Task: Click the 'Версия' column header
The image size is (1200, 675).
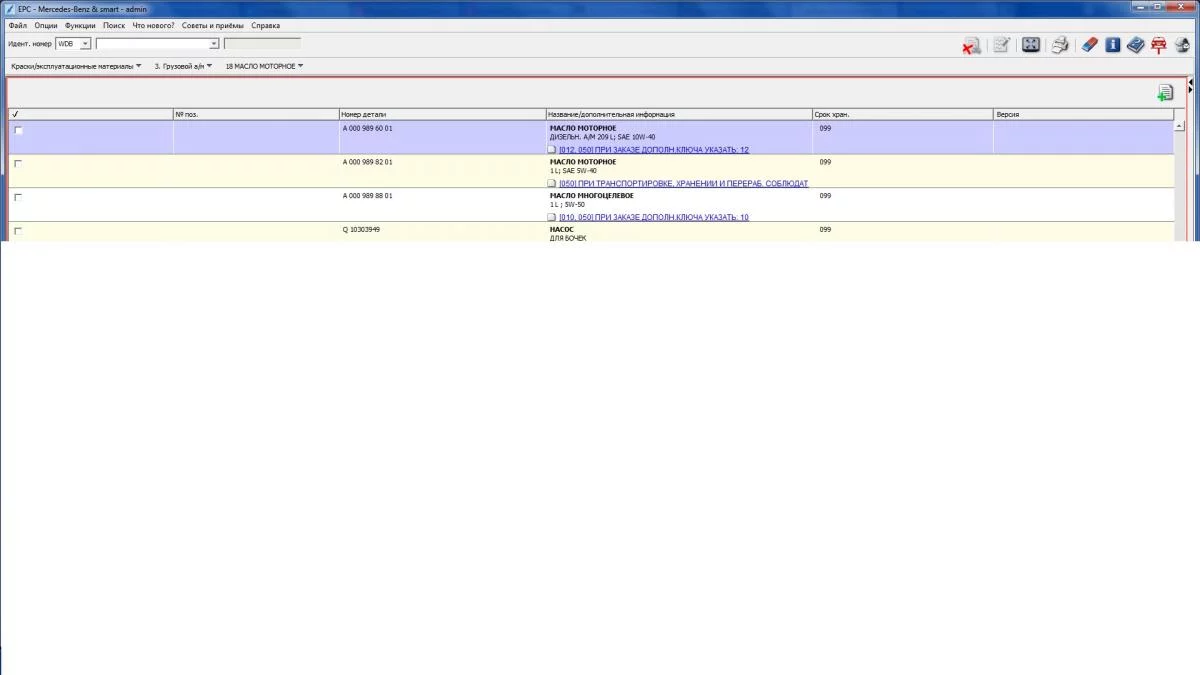Action: [x=1083, y=114]
